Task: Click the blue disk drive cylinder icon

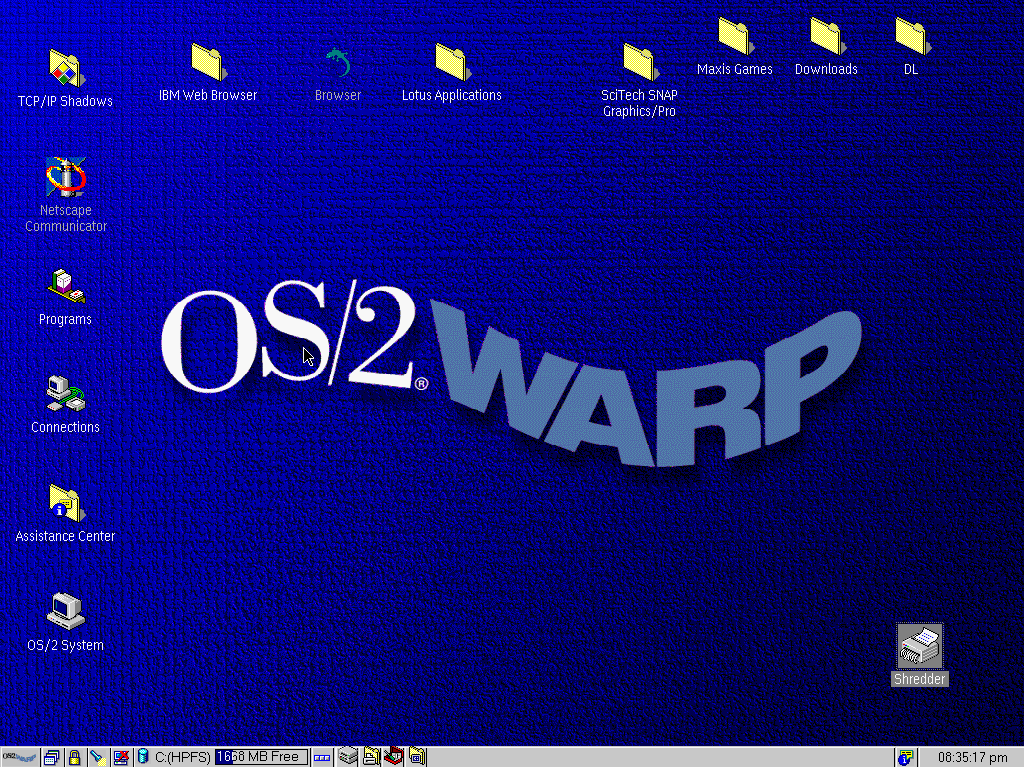Action: [x=143, y=757]
